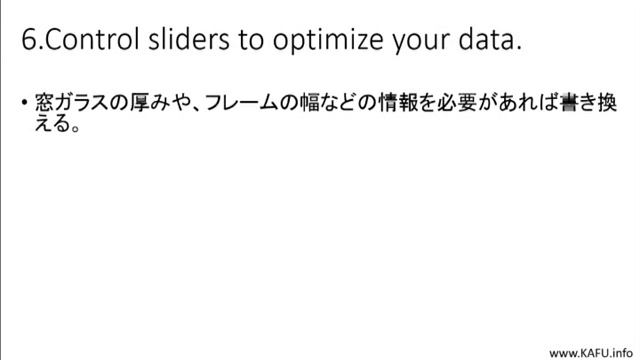Click the number 6 starting the title
The width and height of the screenshot is (640, 360).
click(x=29, y=40)
